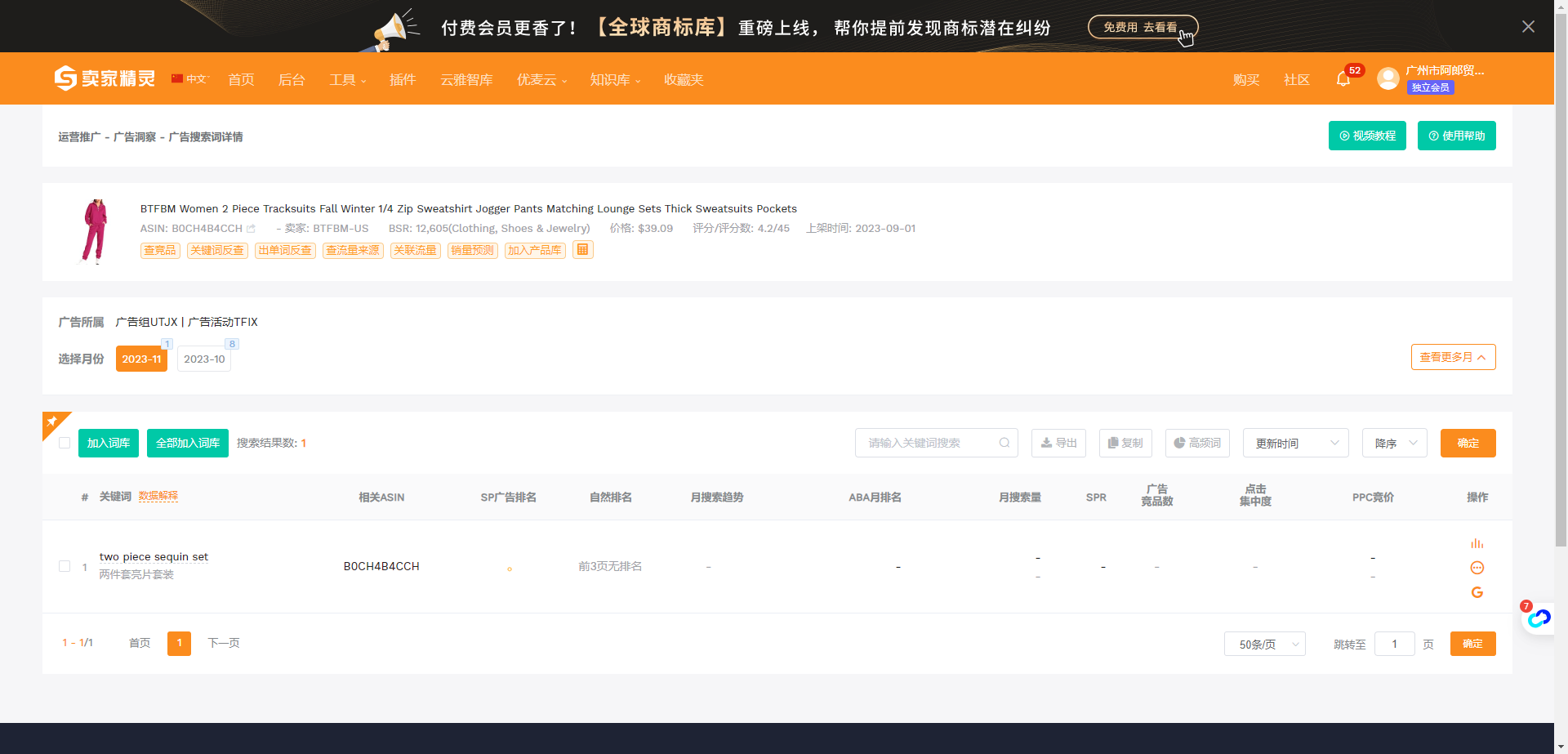Viewport: 1568px width, 754px height.
Task: Tick the select-all checkbox in toolbar
Action: [x=65, y=443]
